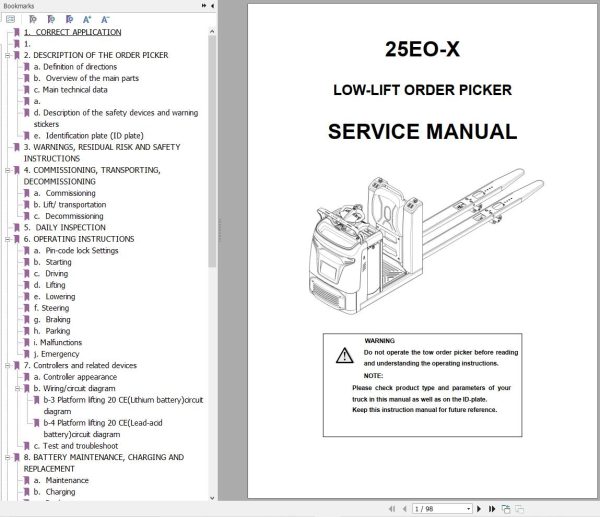Increase bookmark text size with A+
This screenshot has height=517, width=600.
[87, 19]
